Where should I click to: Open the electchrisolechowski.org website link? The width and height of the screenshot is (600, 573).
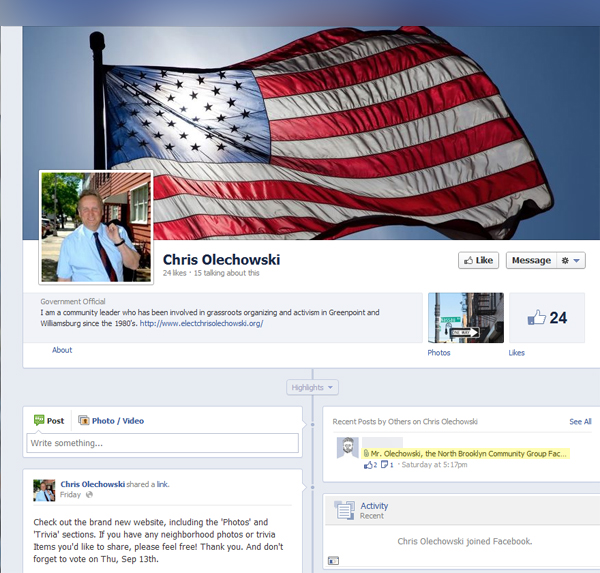pyautogui.click(x=201, y=324)
